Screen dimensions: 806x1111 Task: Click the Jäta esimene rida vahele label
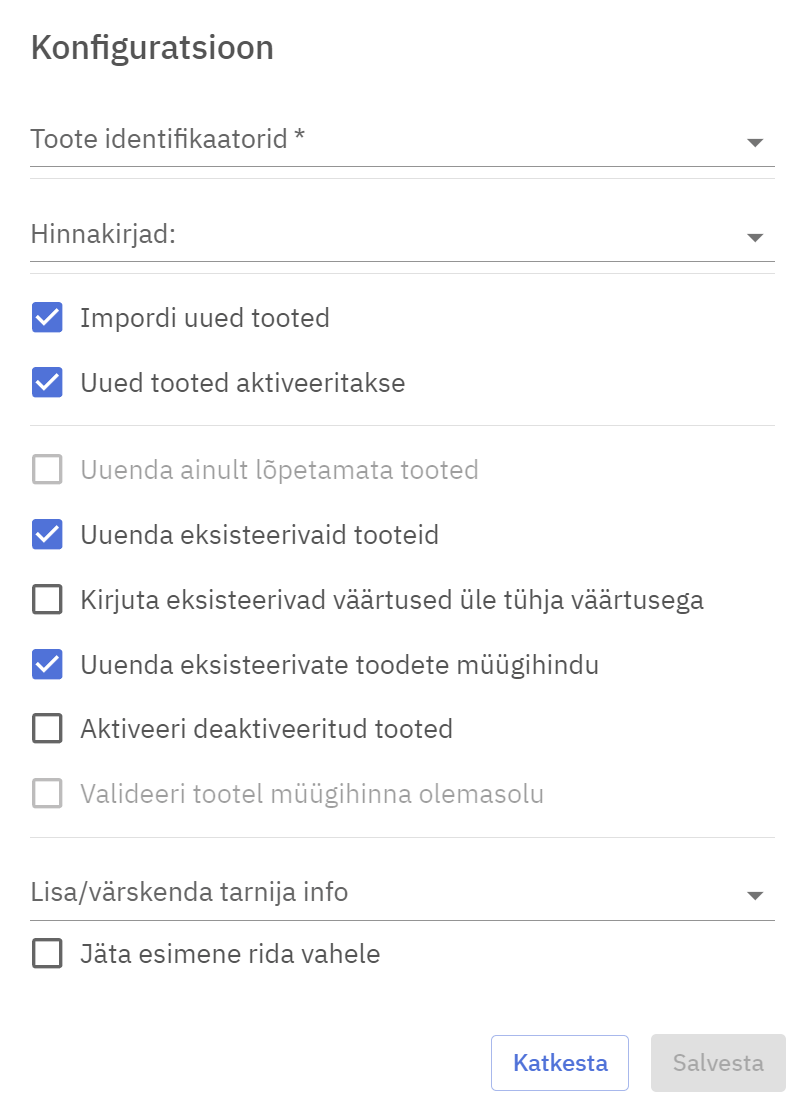pyautogui.click(x=230, y=954)
